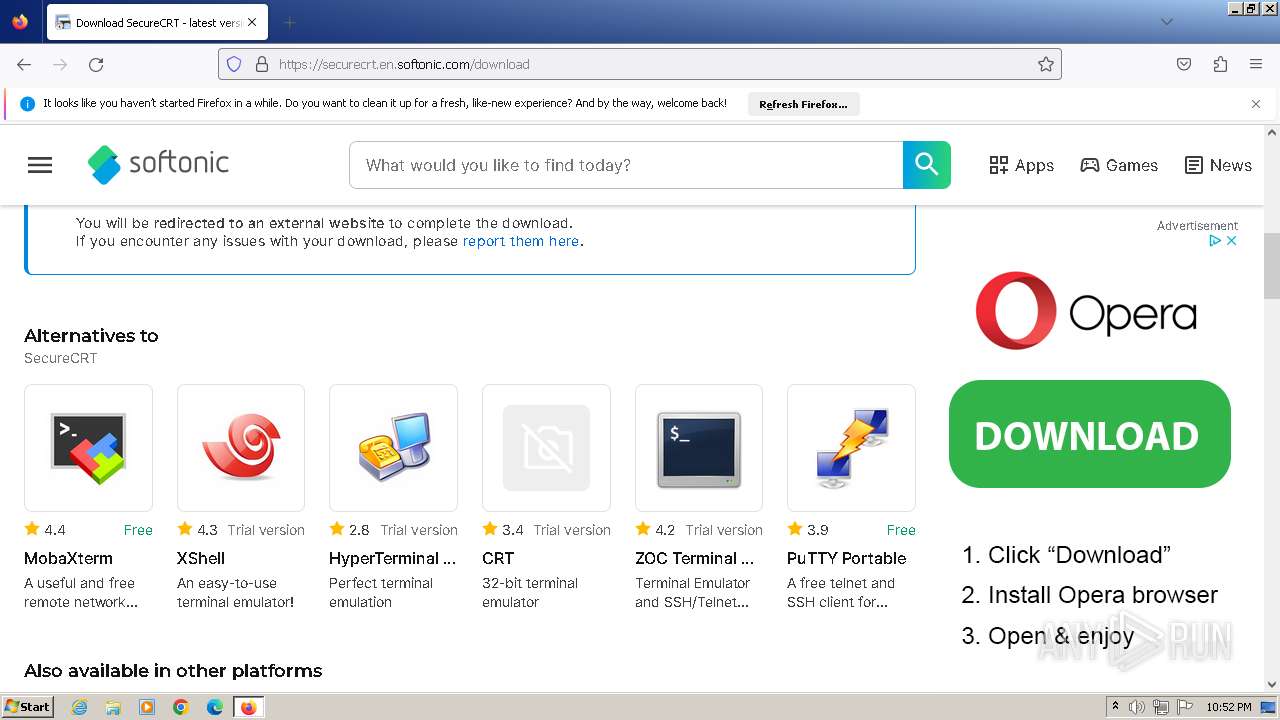Show site security padlock info
Viewport: 1280px width, 720px height.
click(262, 64)
